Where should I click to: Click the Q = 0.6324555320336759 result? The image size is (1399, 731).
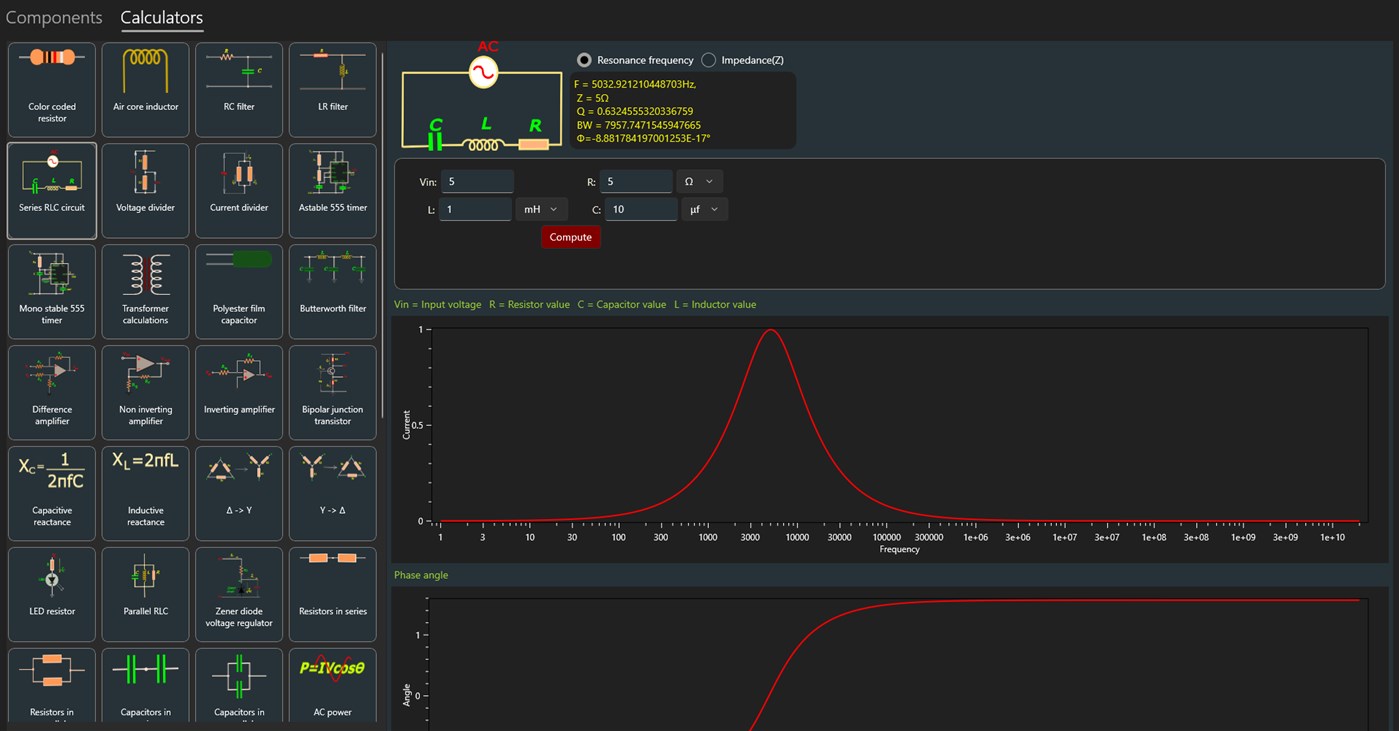(635, 111)
